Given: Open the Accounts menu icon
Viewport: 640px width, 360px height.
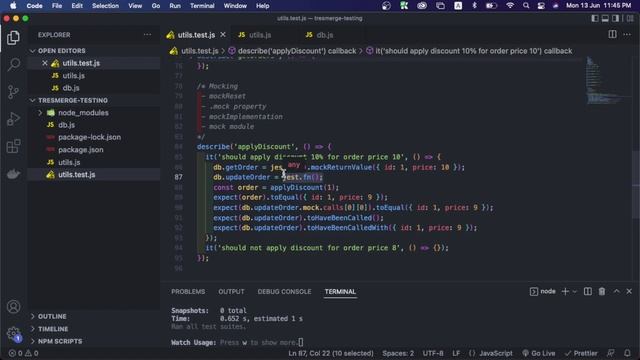Looking at the screenshot, I should (13, 307).
